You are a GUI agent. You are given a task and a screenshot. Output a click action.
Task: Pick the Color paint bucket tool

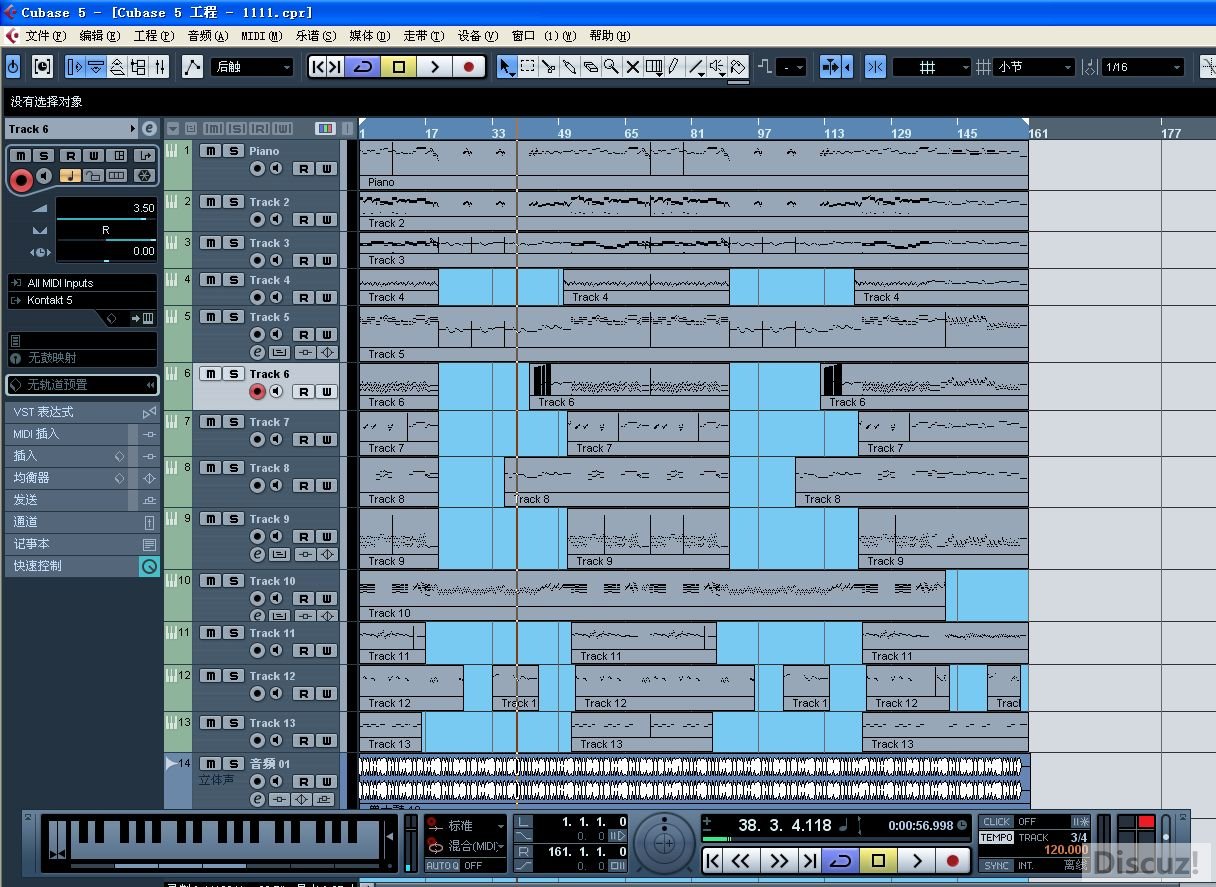[x=738, y=67]
